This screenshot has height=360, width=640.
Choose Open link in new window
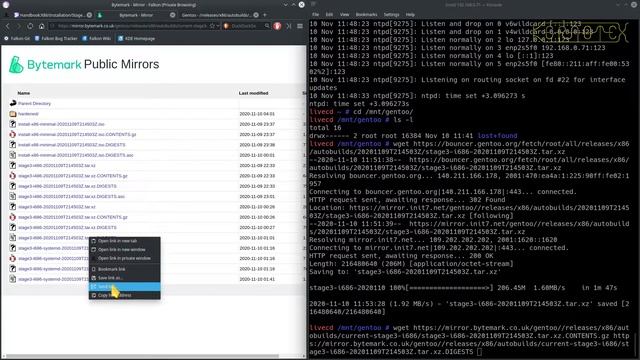[x=124, y=249]
